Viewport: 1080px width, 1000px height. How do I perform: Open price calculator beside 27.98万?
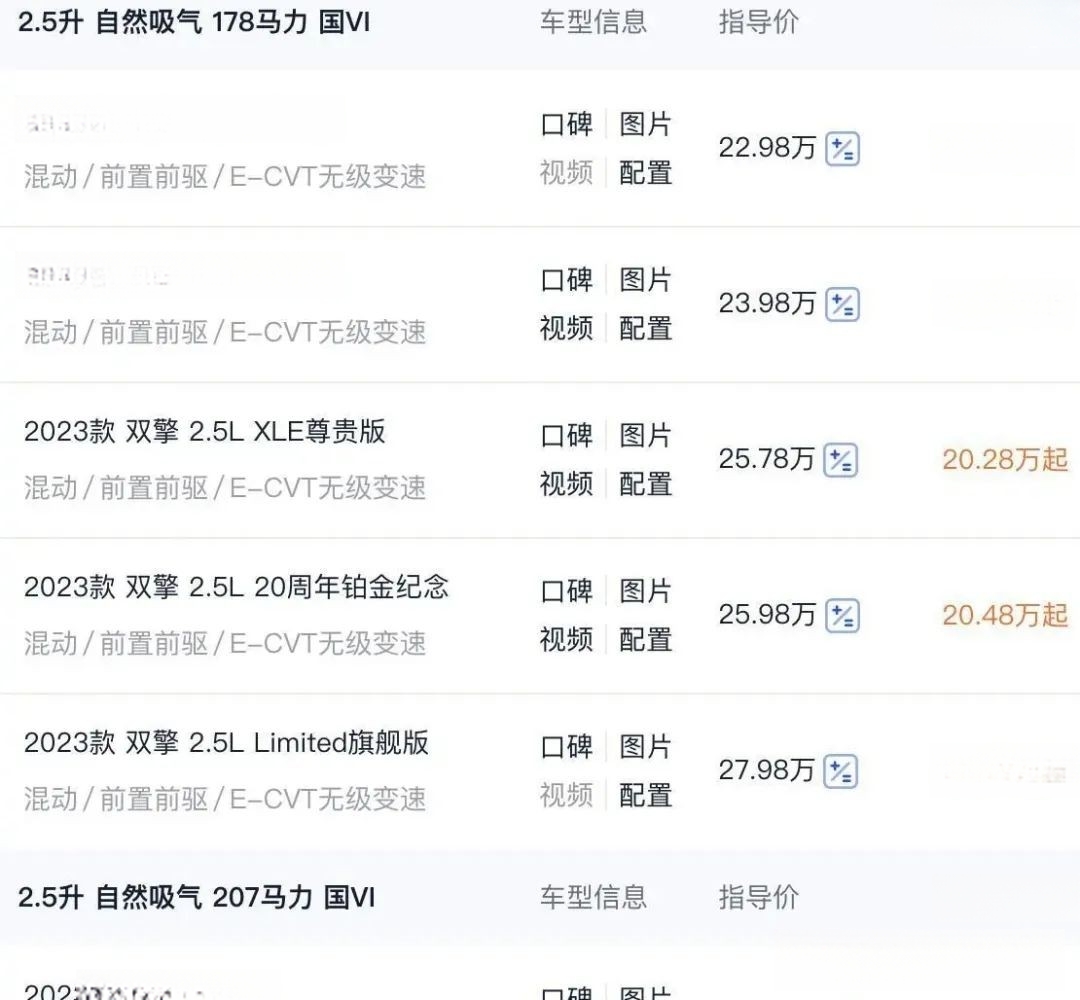tap(842, 772)
